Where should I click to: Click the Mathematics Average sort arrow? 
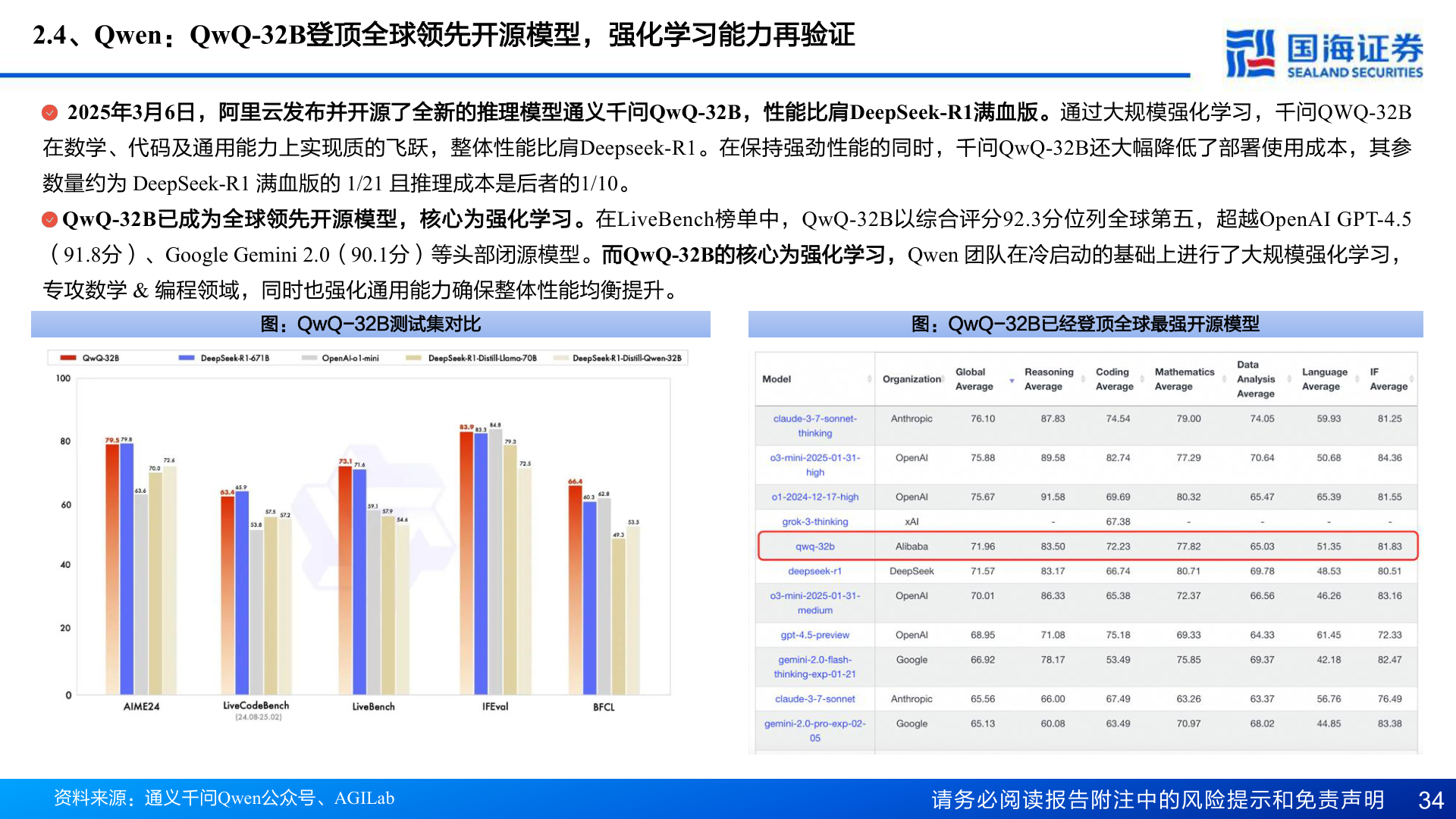(1225, 379)
